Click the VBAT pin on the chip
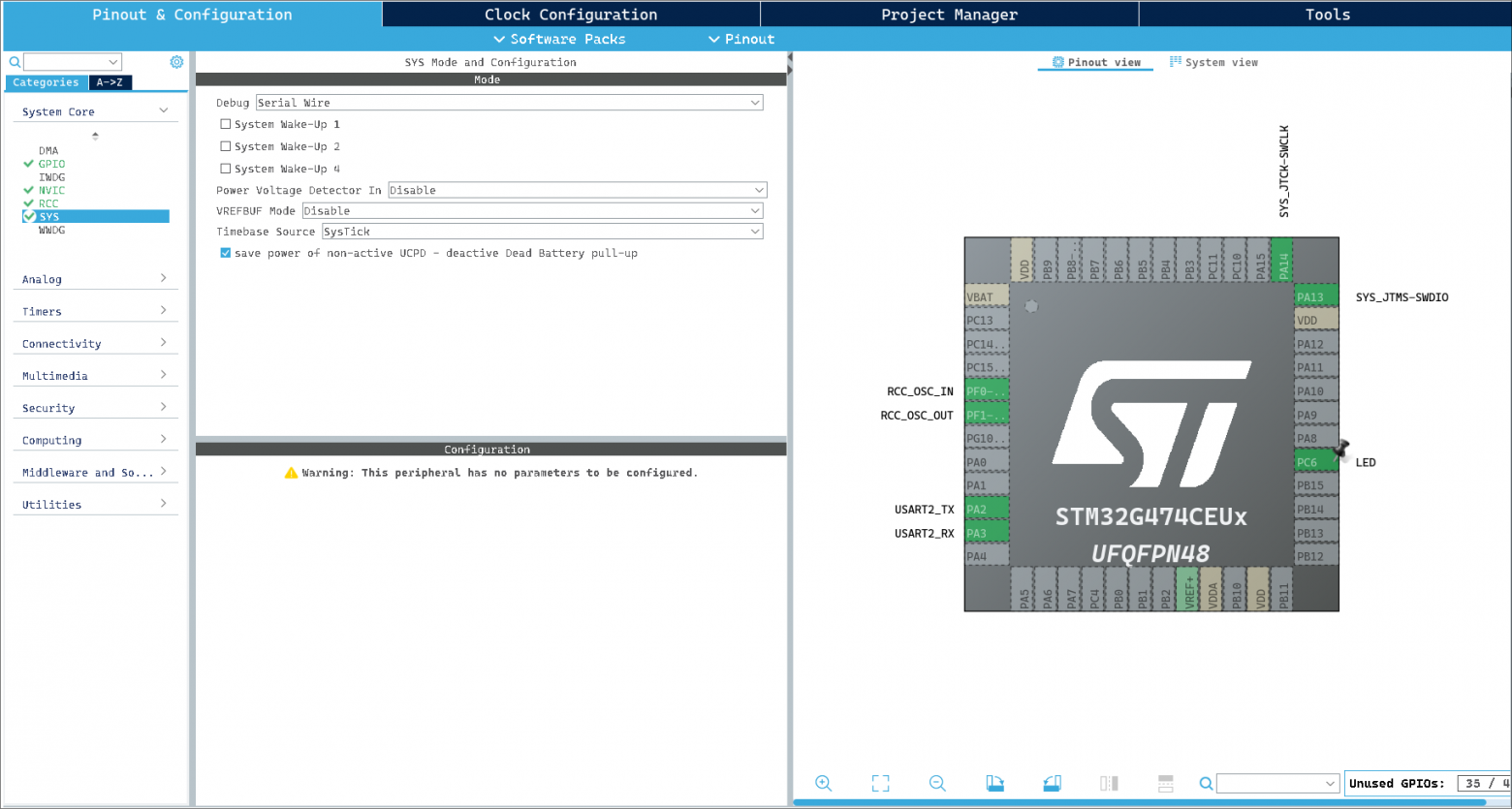 987,297
